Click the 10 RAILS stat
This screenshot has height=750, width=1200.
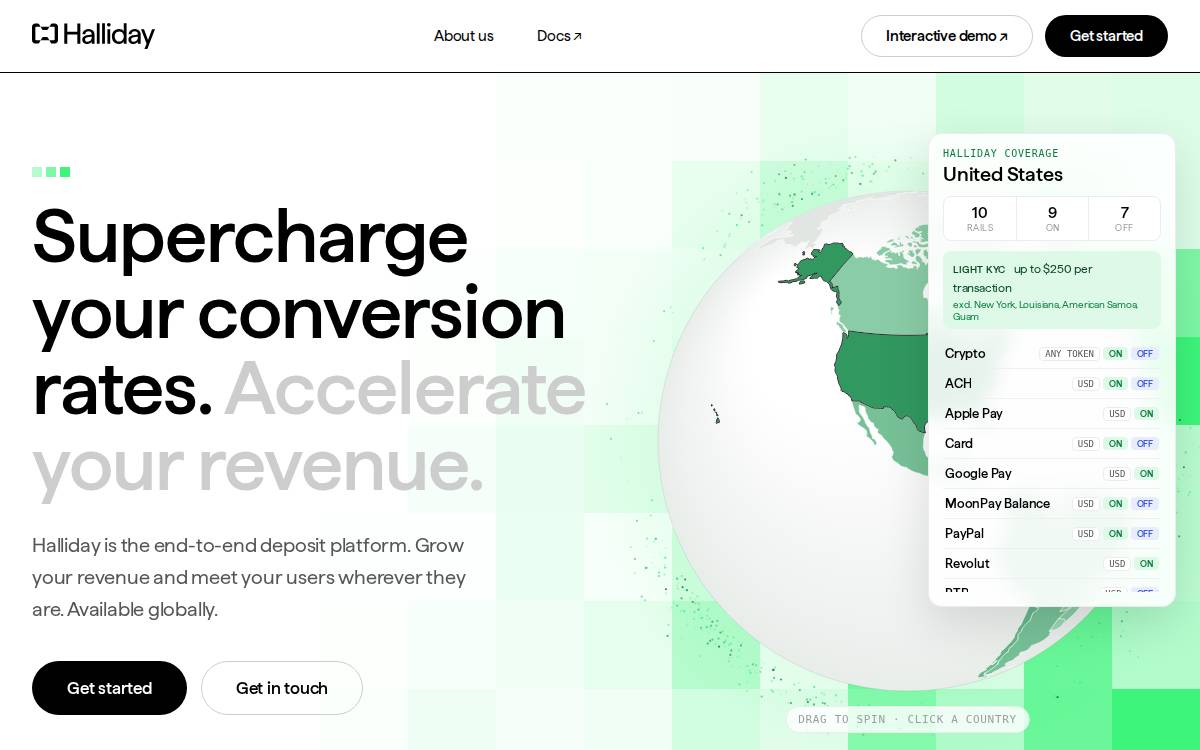click(980, 219)
